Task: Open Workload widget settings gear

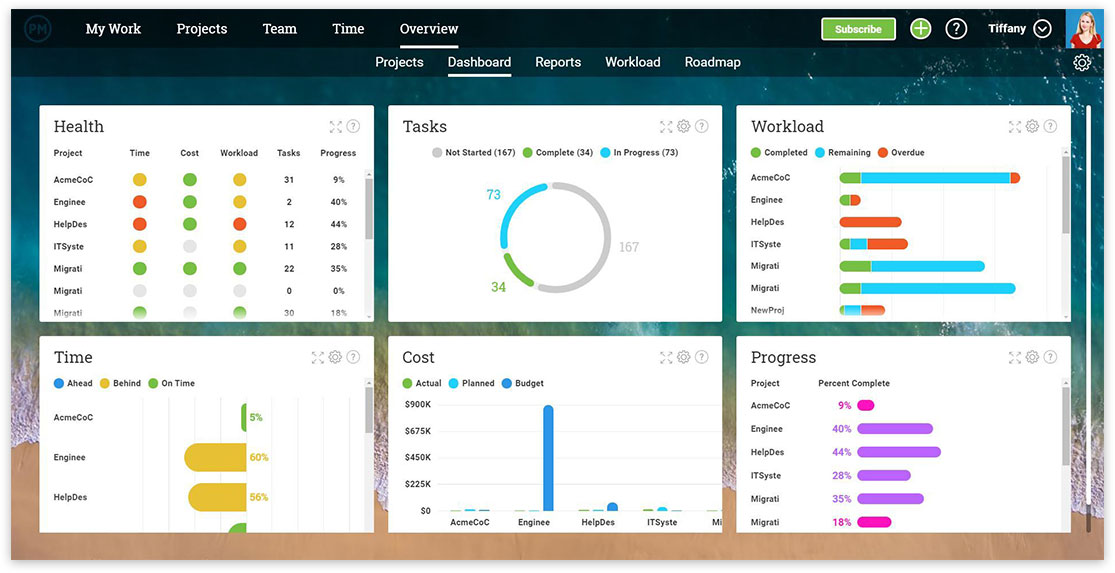Action: click(1032, 126)
